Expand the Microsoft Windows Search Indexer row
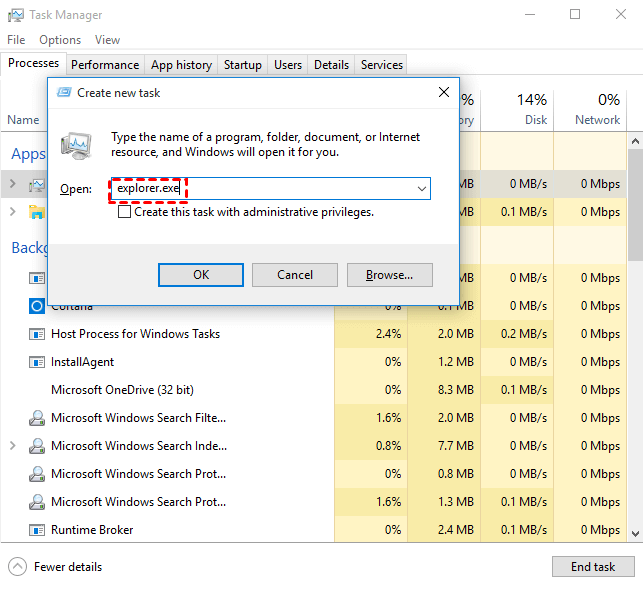The image size is (643, 591). tap(13, 446)
